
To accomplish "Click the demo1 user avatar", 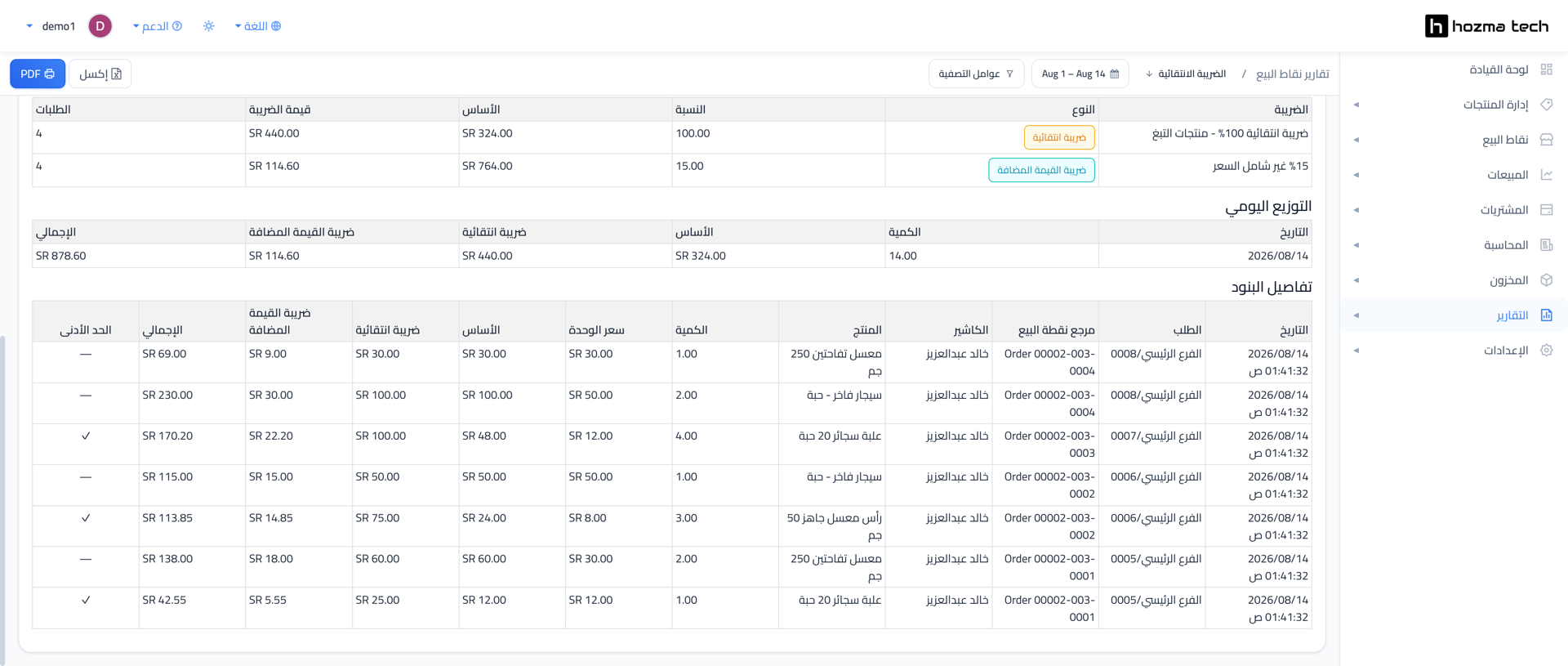I will 100,26.
